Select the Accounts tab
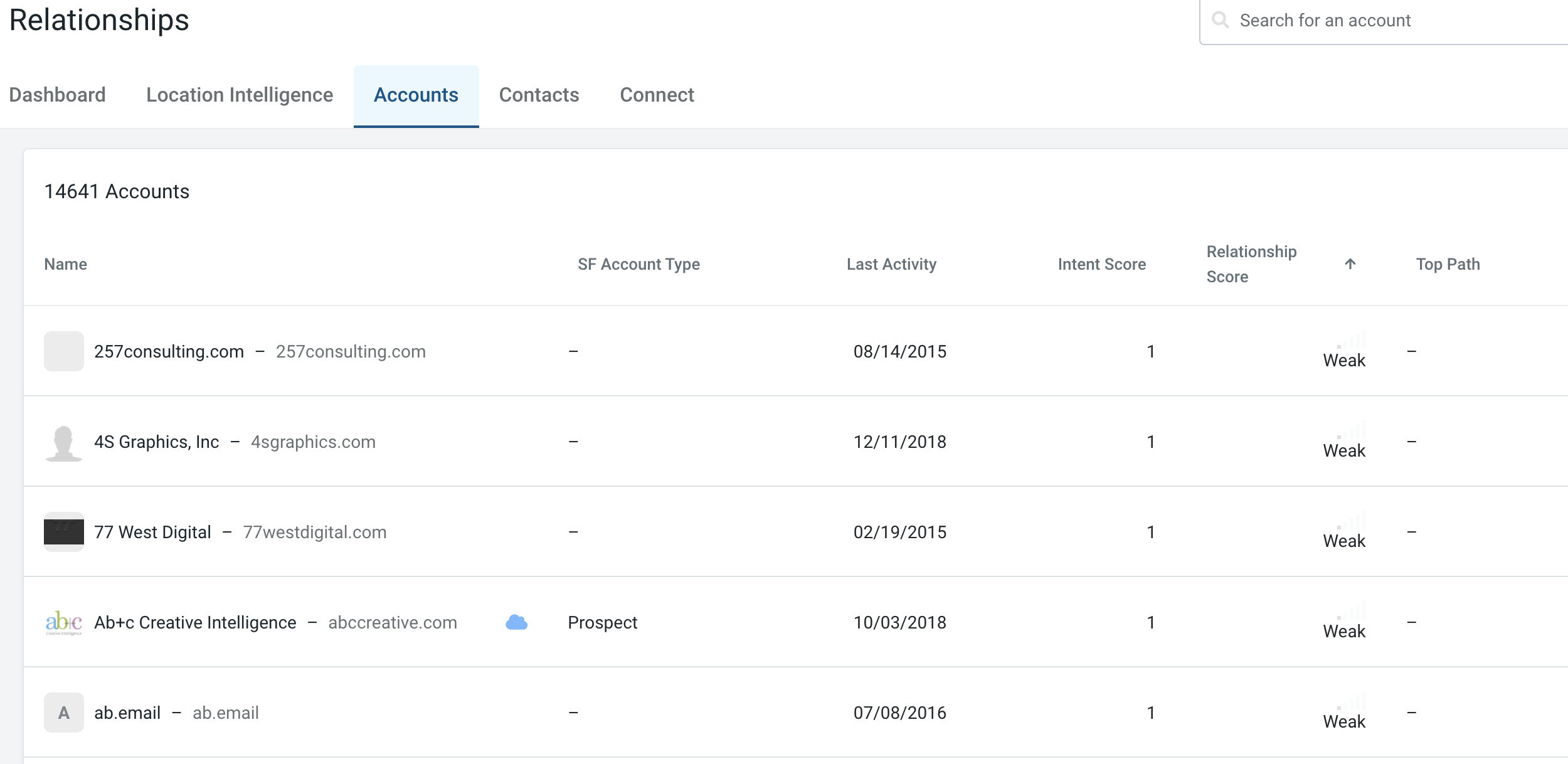Image resolution: width=1568 pixels, height=764 pixels. tap(416, 95)
